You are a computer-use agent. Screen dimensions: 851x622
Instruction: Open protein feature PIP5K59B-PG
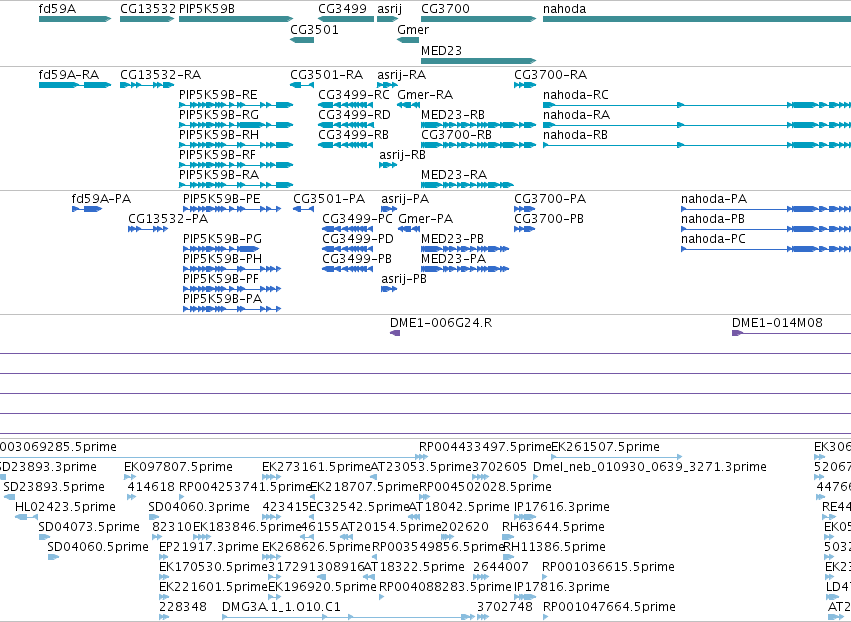[221, 249]
